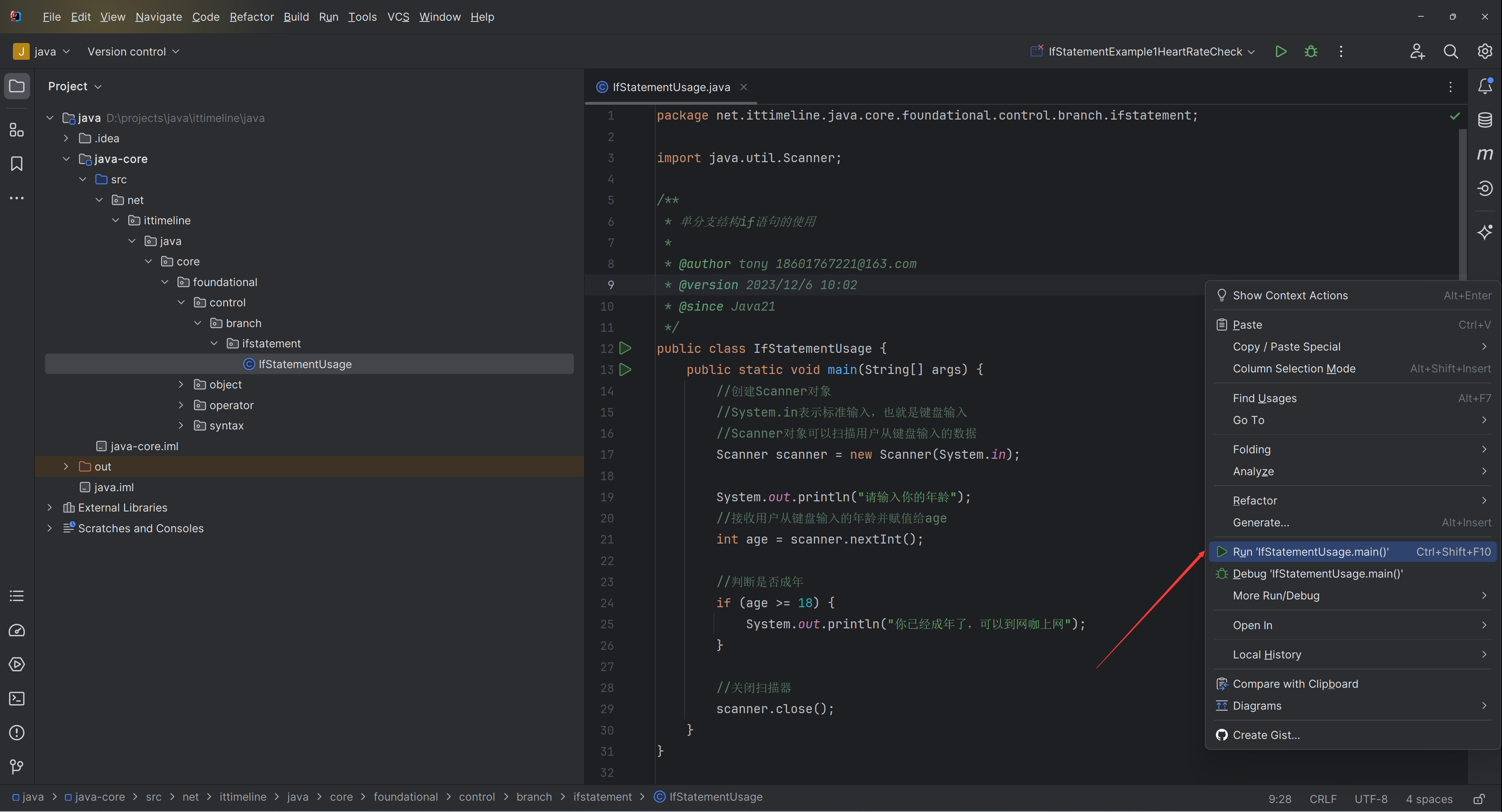Click the green Run button in toolbar

click(x=1280, y=51)
